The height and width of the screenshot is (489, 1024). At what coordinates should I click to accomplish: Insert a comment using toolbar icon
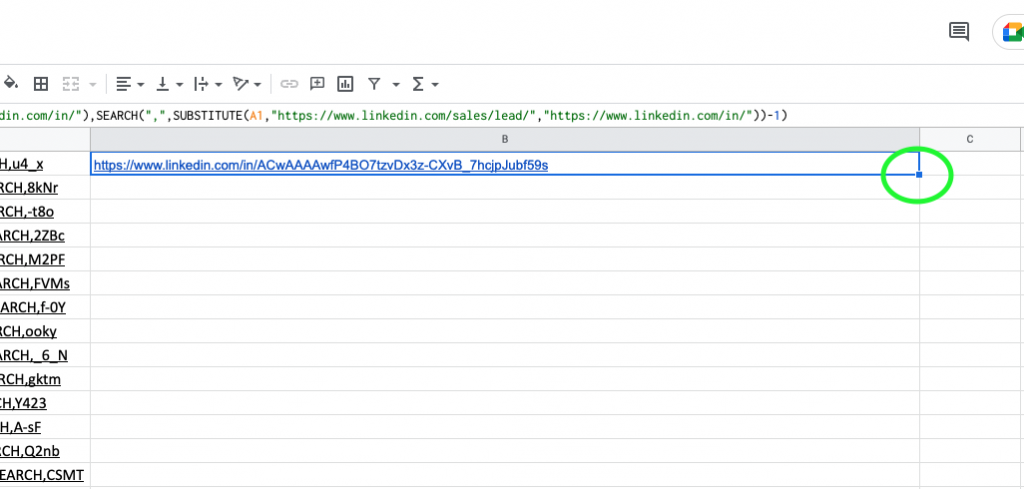point(317,84)
